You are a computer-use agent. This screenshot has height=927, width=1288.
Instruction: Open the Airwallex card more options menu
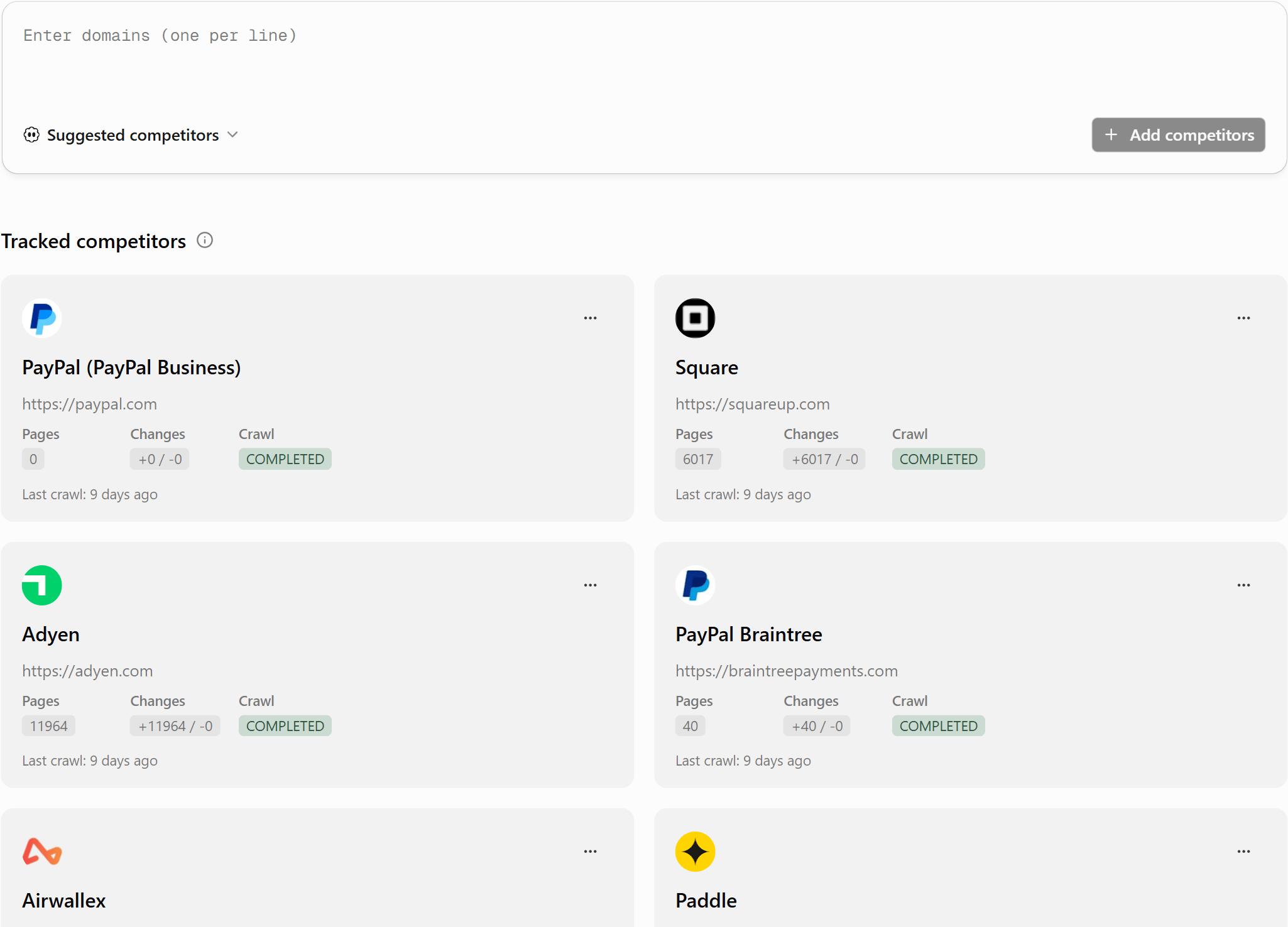click(x=591, y=852)
